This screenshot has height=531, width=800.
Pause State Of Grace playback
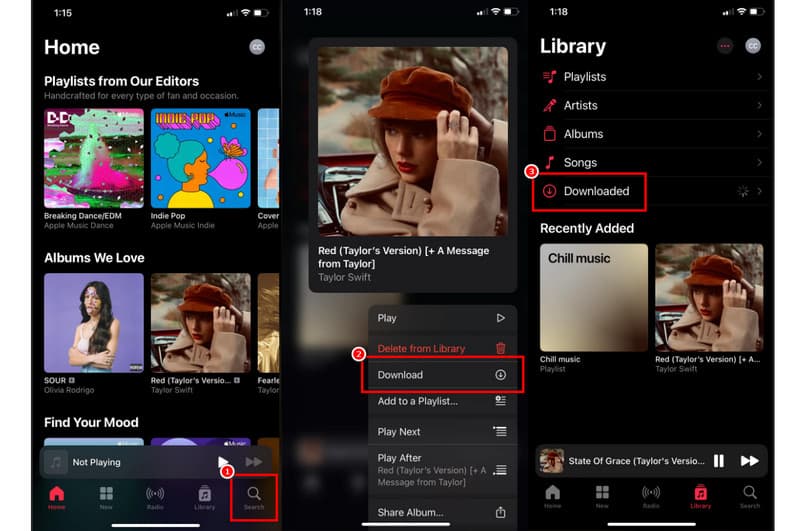coord(719,461)
